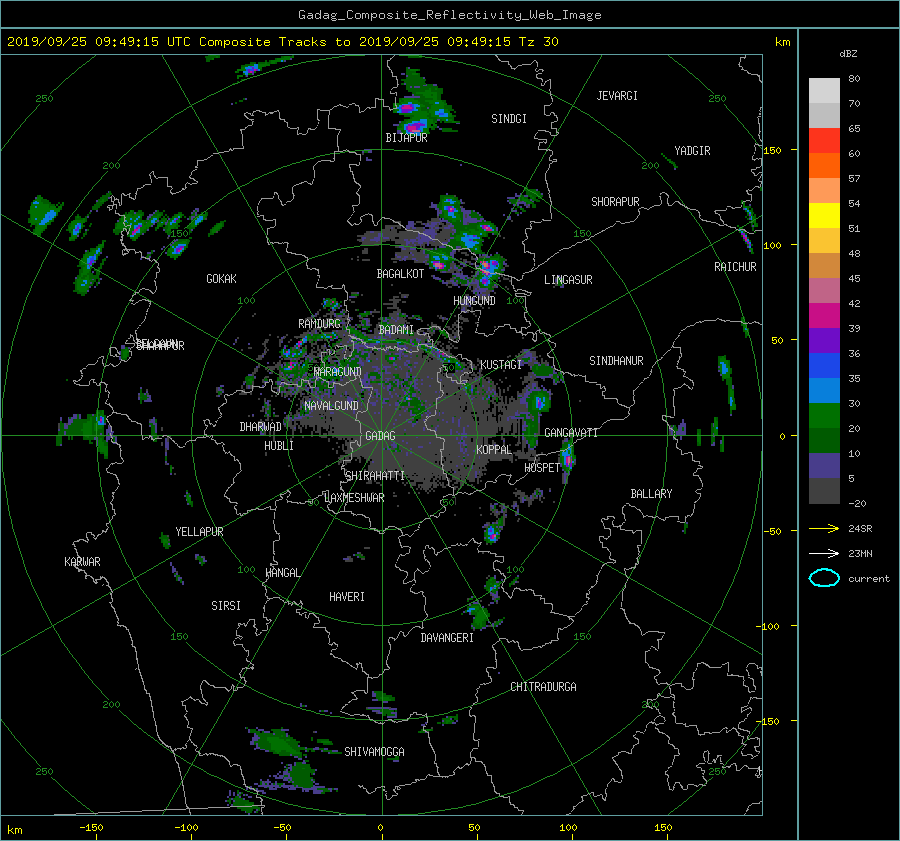Image resolution: width=900 pixels, height=841 pixels.
Task: Click the YELLAPUR label
Action: coord(199,532)
